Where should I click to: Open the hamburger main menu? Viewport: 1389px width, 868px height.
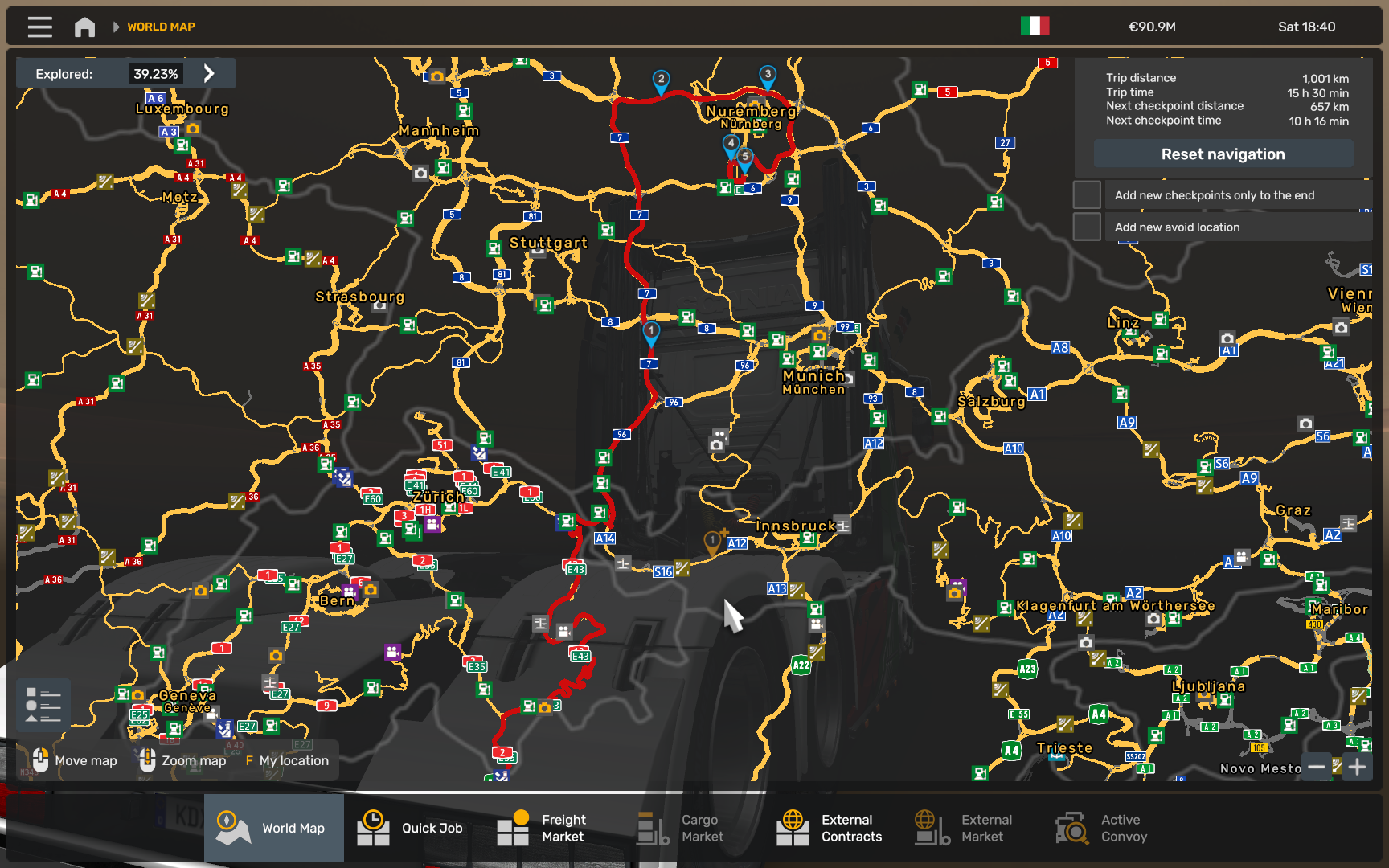coord(39,27)
